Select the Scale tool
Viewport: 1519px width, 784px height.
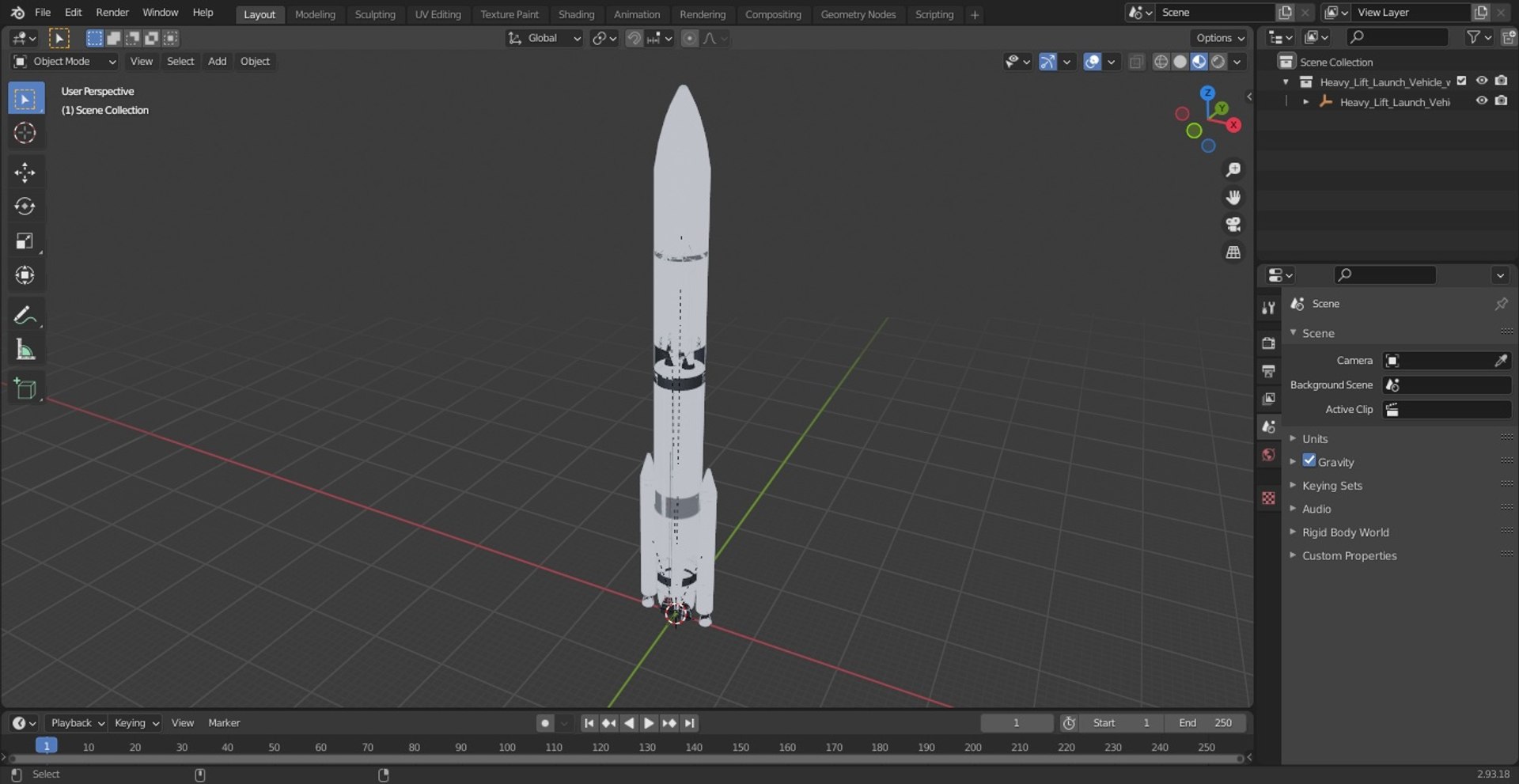[x=25, y=241]
